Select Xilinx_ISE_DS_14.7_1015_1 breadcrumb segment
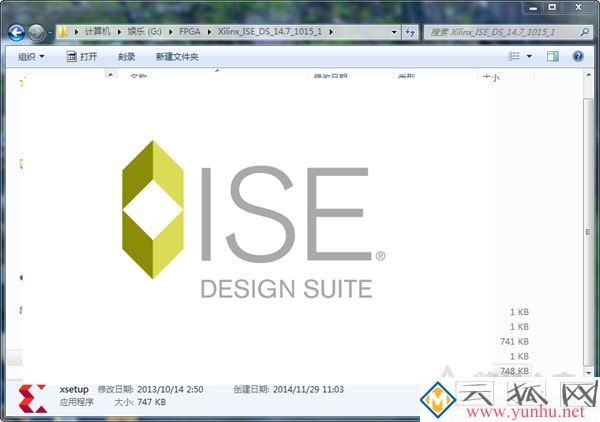600x422 pixels. pos(270,31)
